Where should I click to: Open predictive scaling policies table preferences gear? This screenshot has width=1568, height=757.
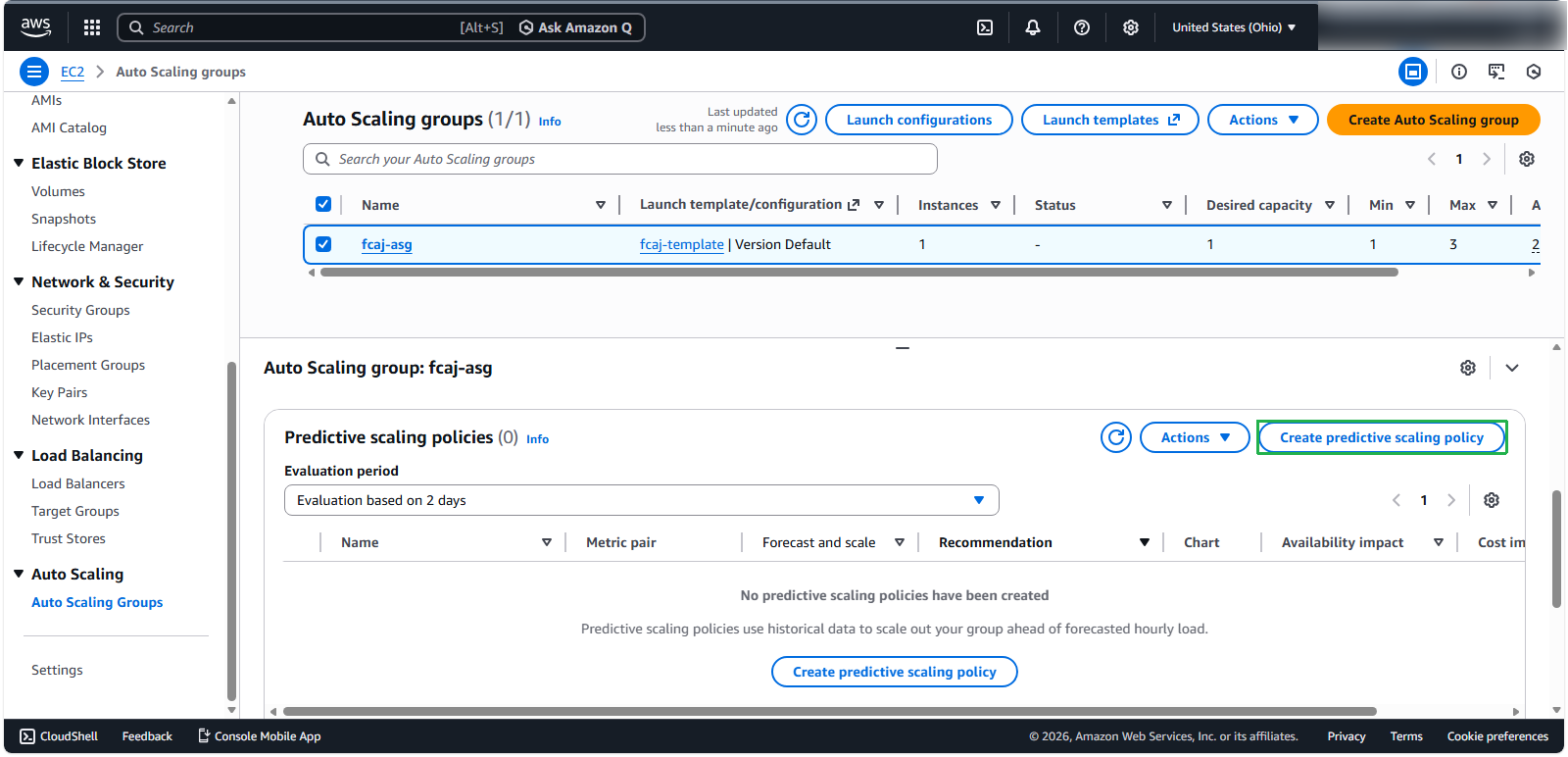1492,500
